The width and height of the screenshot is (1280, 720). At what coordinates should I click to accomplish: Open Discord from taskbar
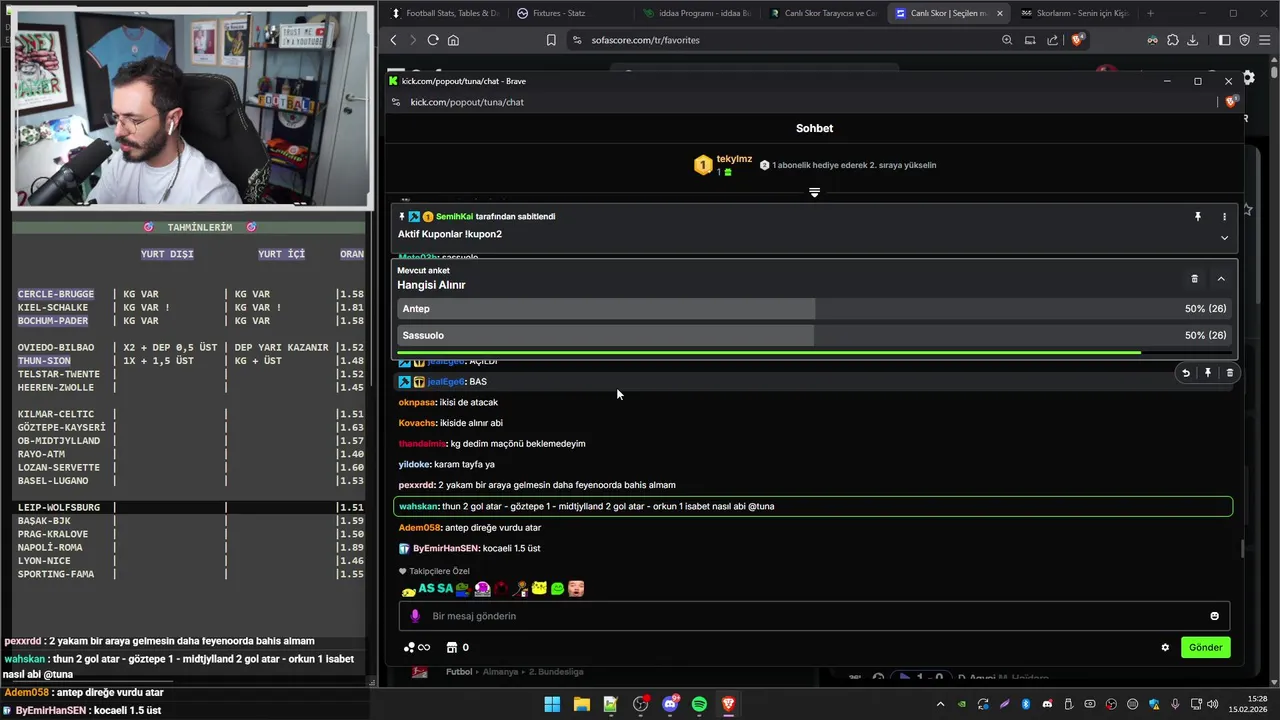pos(670,704)
